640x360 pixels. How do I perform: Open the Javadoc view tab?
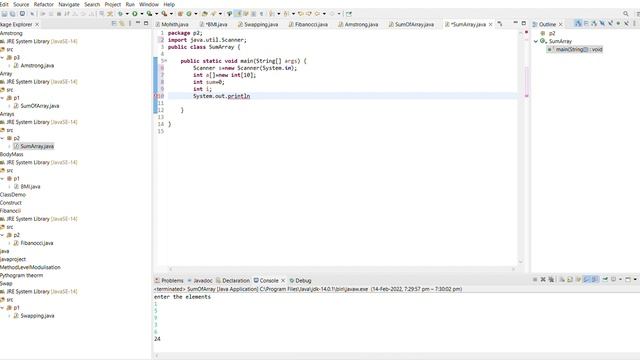point(200,280)
